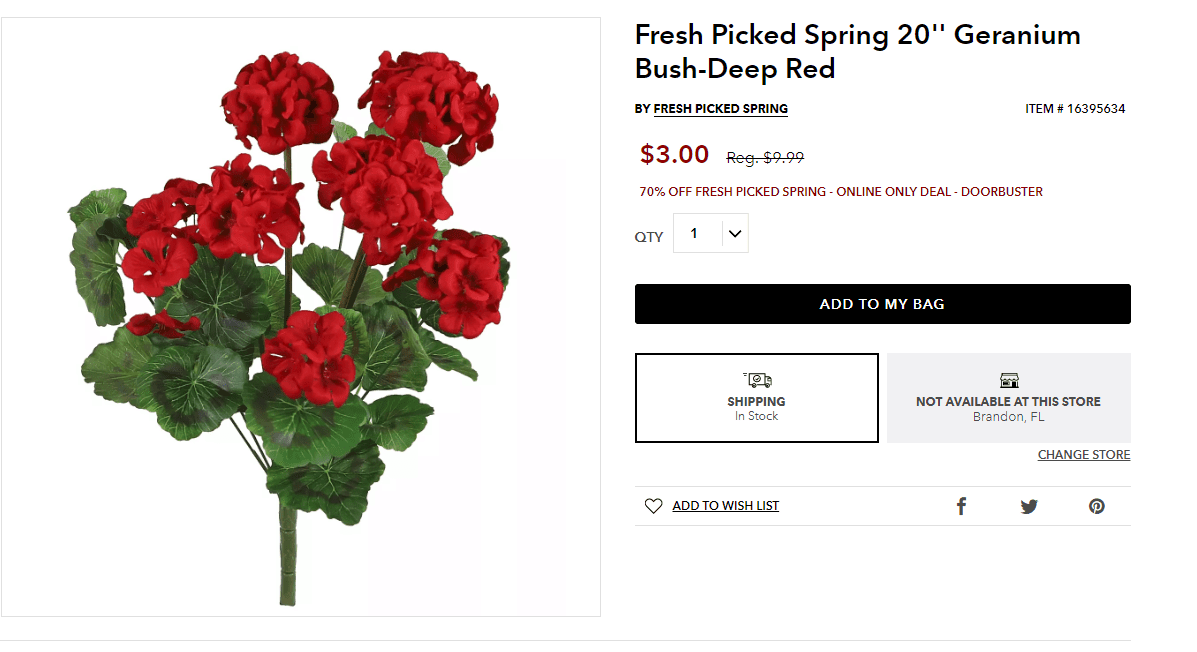The width and height of the screenshot is (1197, 652).
Task: Click the Add to My Bag button
Action: pos(883,303)
